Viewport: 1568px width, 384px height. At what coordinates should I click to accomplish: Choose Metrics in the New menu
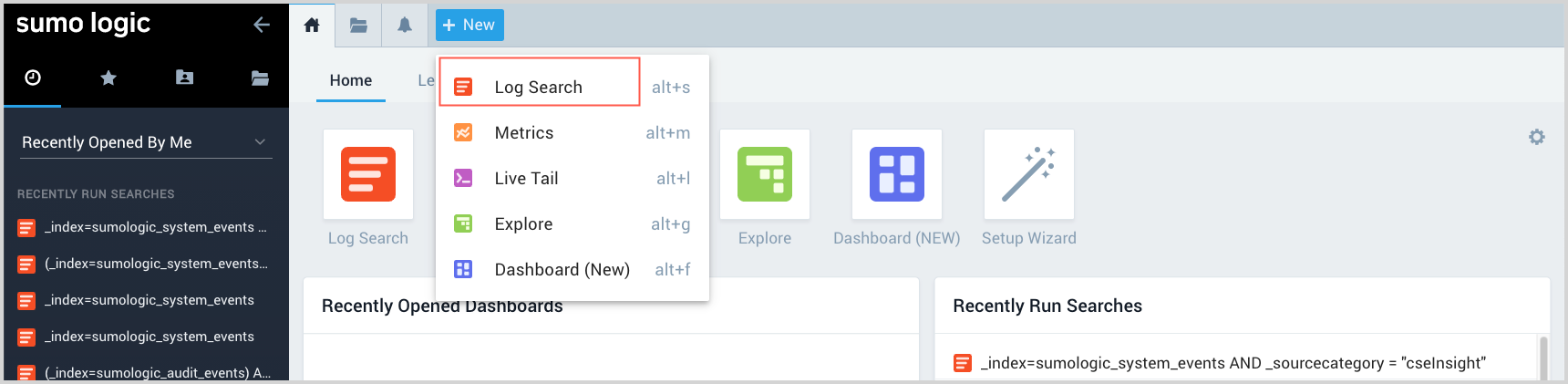[x=524, y=132]
